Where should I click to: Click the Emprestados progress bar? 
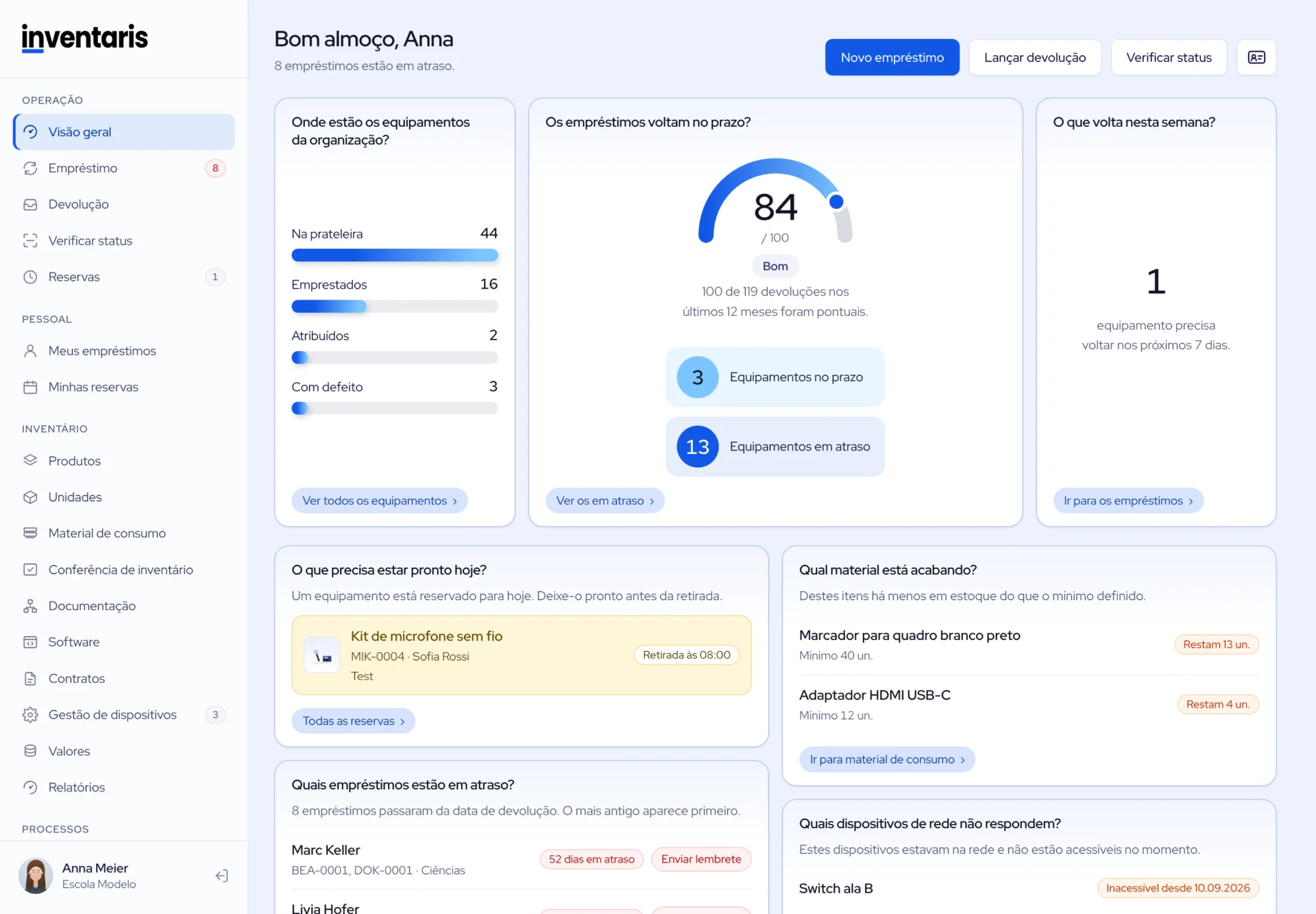395,306
